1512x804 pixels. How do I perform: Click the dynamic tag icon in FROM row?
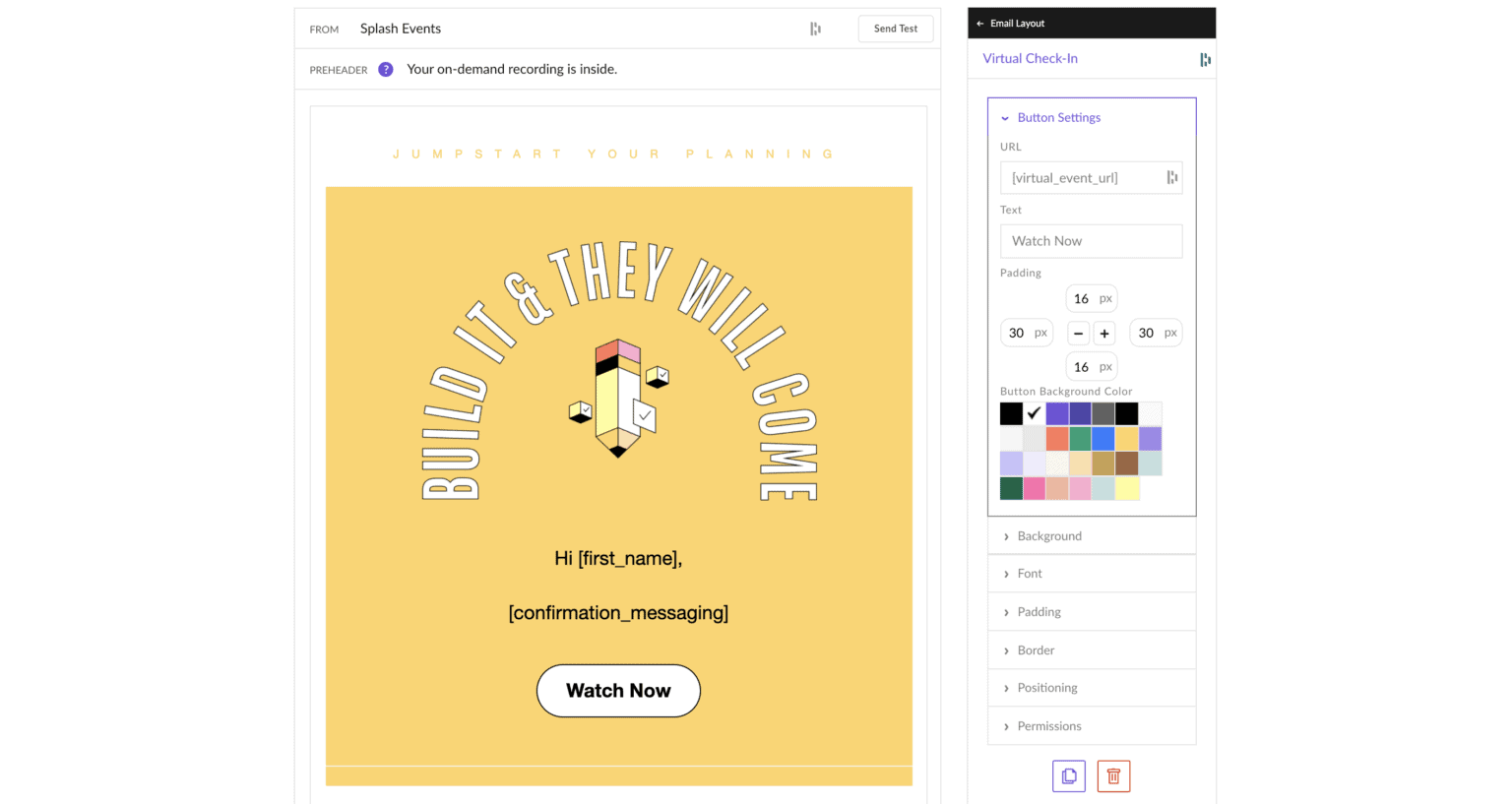click(x=815, y=30)
